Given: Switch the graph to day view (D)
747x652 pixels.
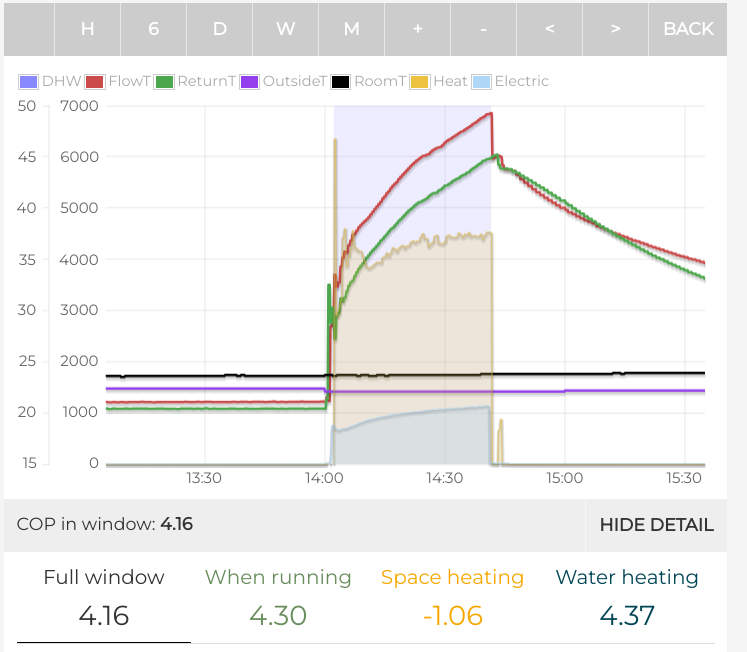Looking at the screenshot, I should [x=219, y=28].
